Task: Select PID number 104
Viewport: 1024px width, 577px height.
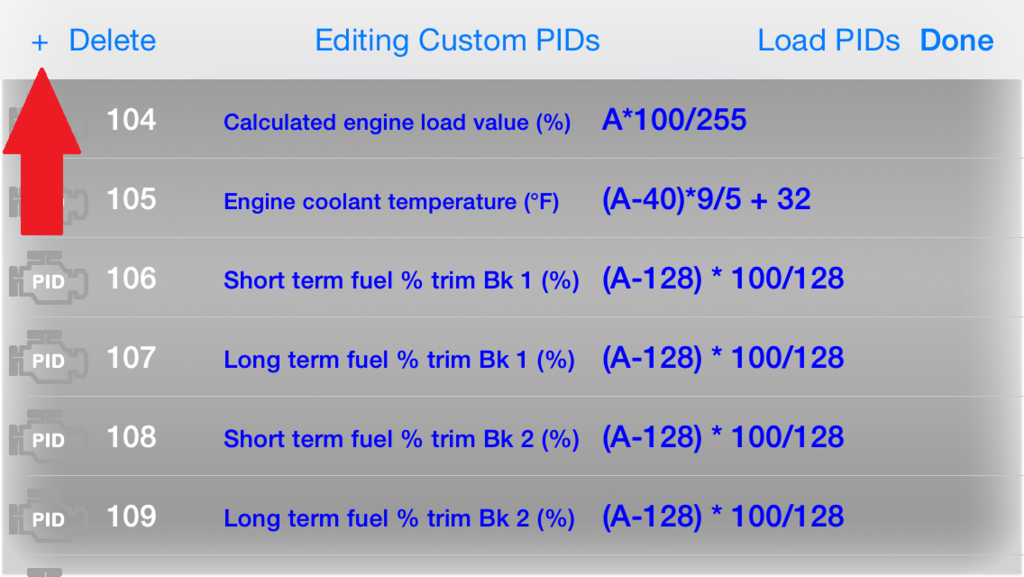Action: pyautogui.click(x=131, y=120)
